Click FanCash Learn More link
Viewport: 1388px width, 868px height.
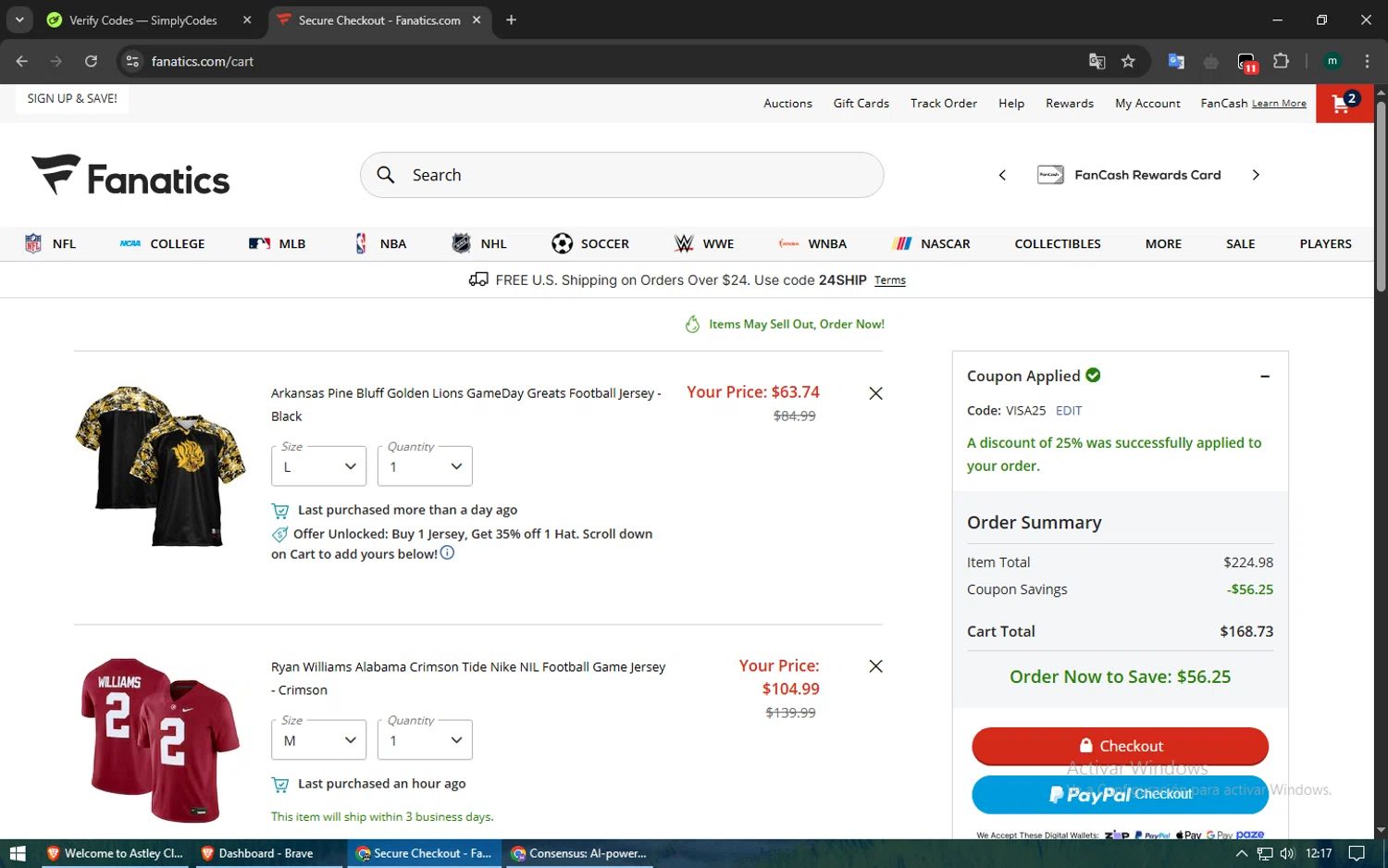(x=1279, y=104)
